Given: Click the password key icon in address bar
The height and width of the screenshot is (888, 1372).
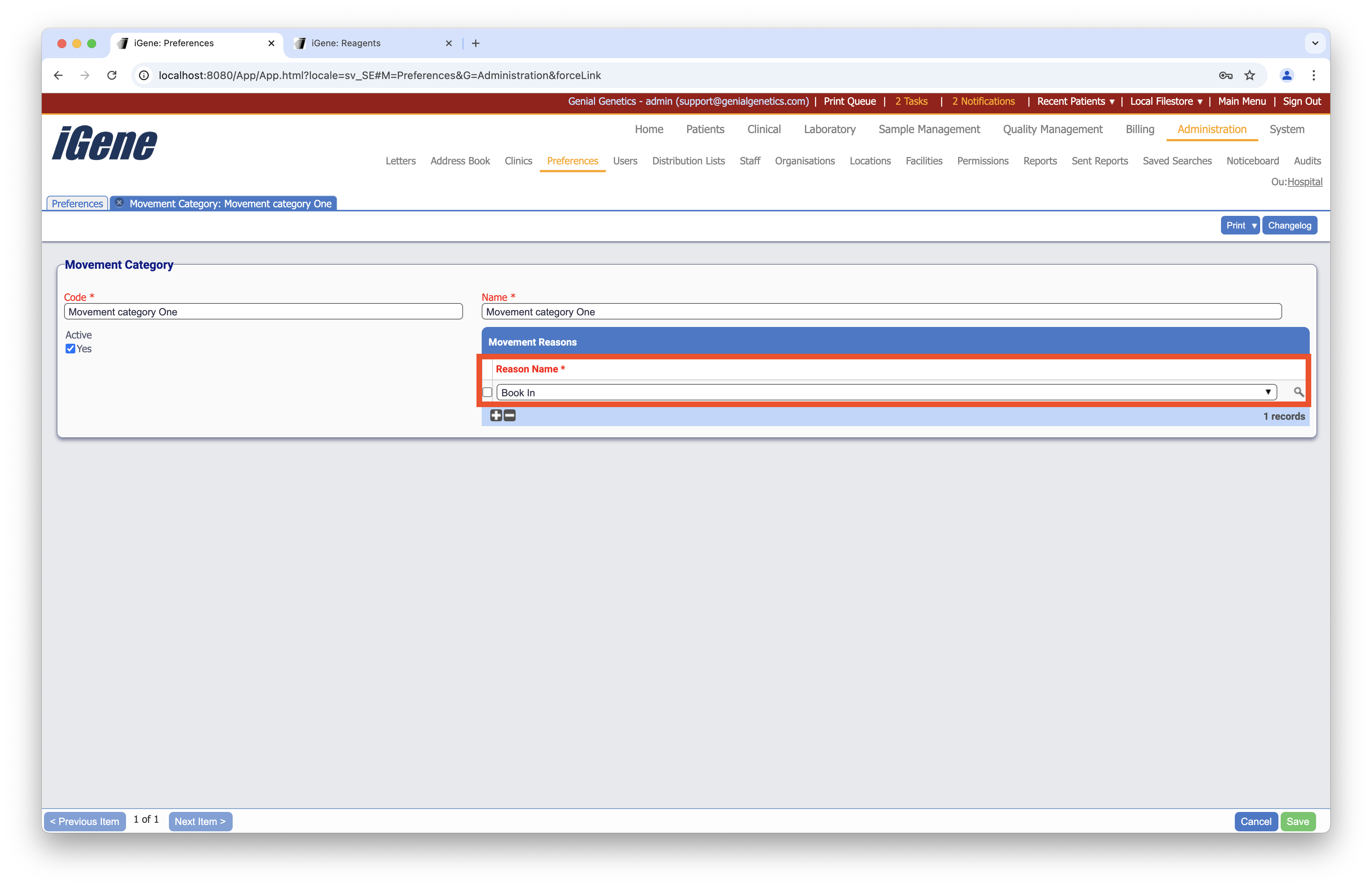Looking at the screenshot, I should pyautogui.click(x=1225, y=75).
